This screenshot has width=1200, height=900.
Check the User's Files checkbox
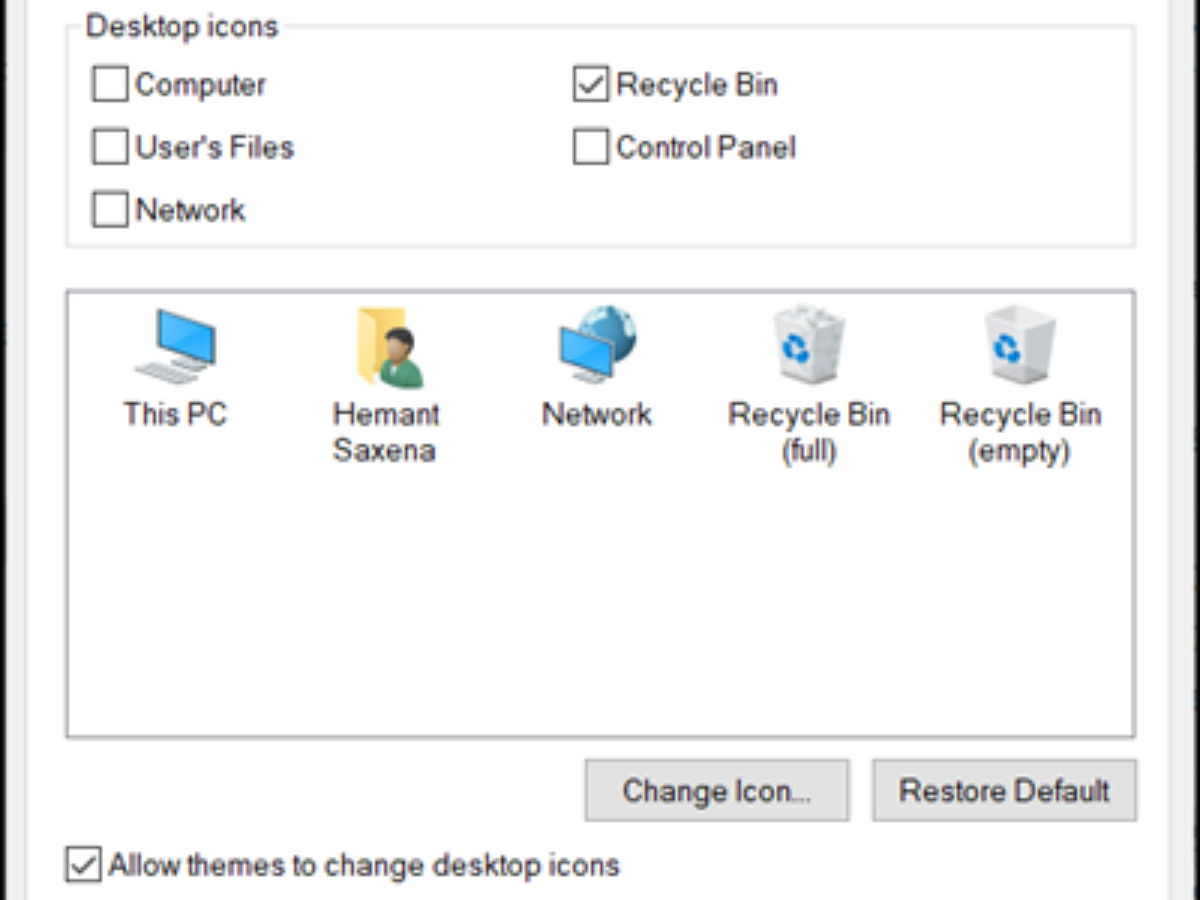110,147
